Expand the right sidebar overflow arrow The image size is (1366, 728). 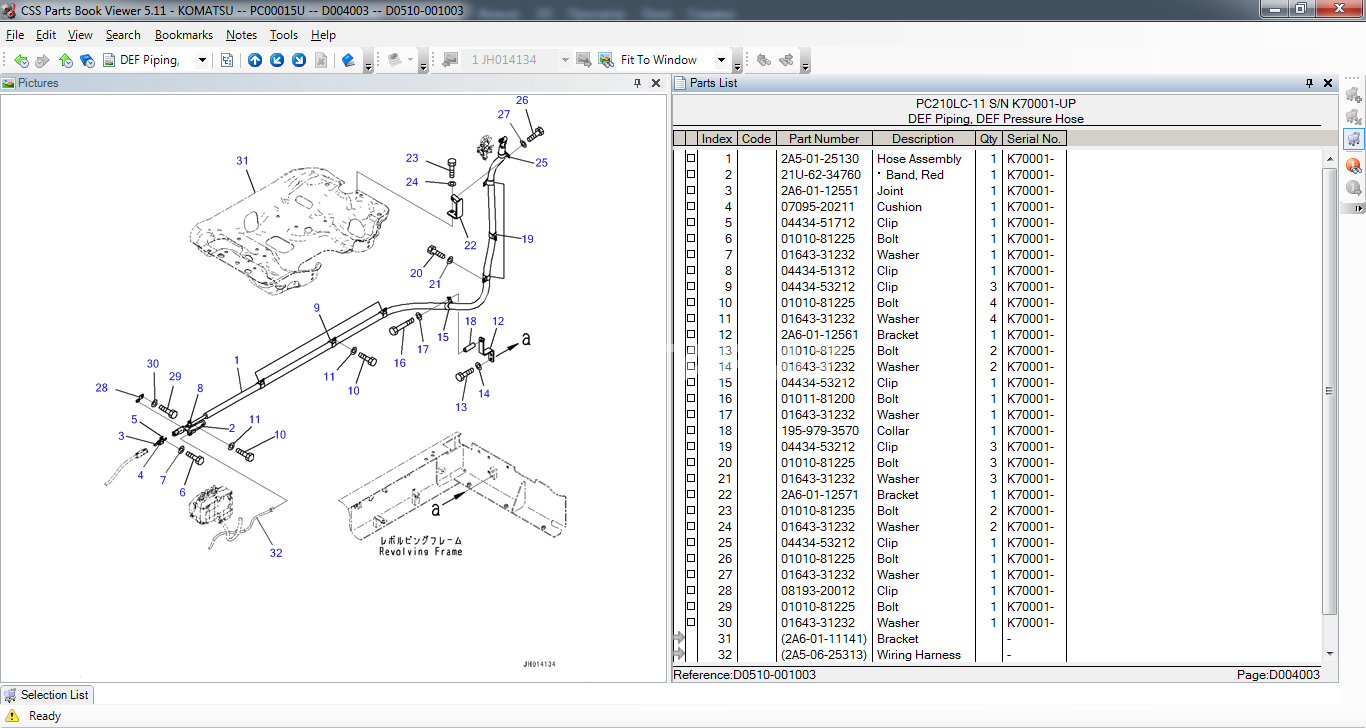point(1354,208)
